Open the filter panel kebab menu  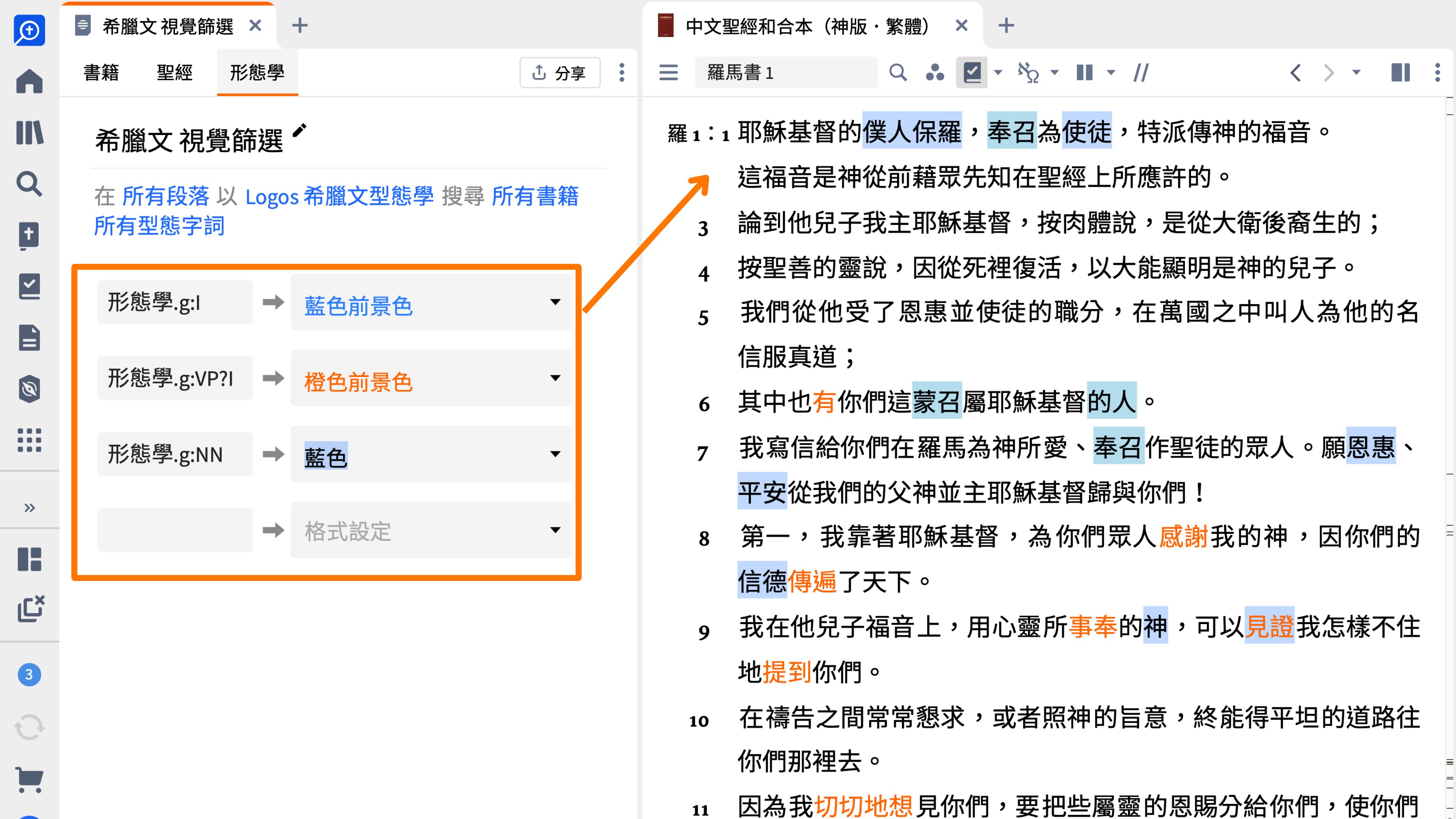tap(622, 72)
